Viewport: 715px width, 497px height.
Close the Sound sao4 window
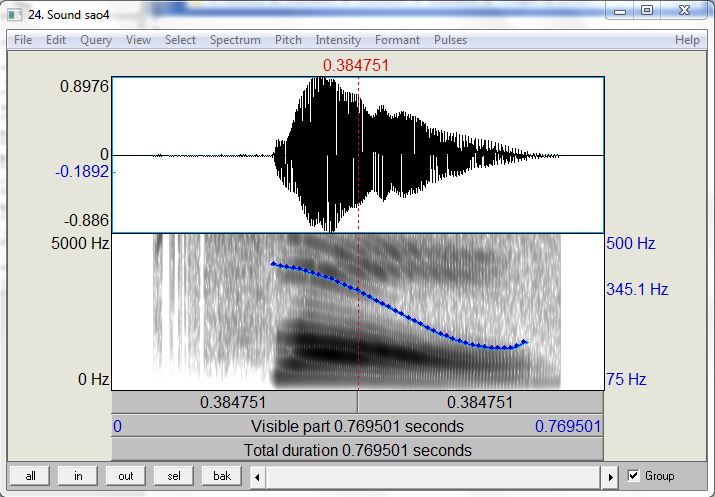(684, 11)
